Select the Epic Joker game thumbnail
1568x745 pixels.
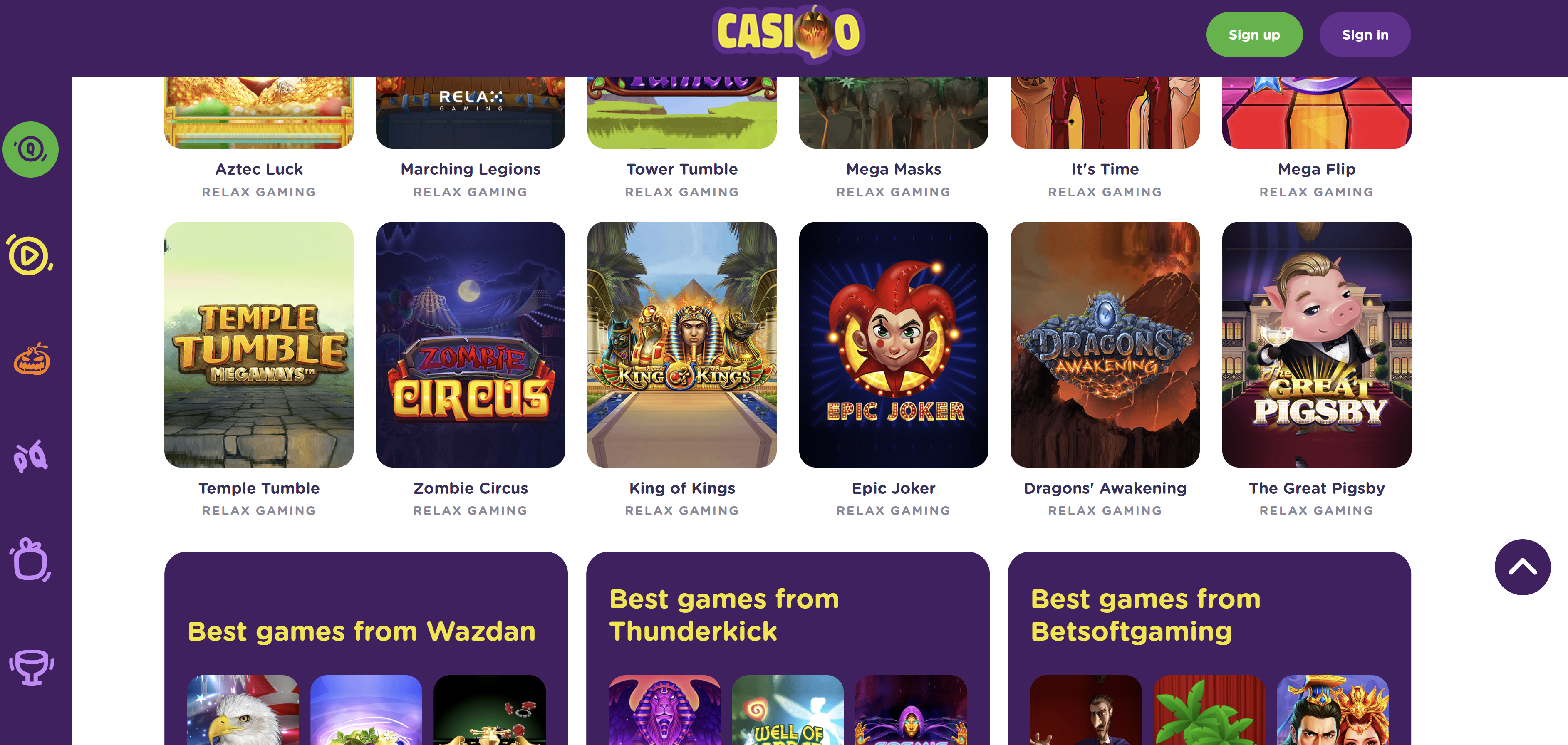(894, 344)
